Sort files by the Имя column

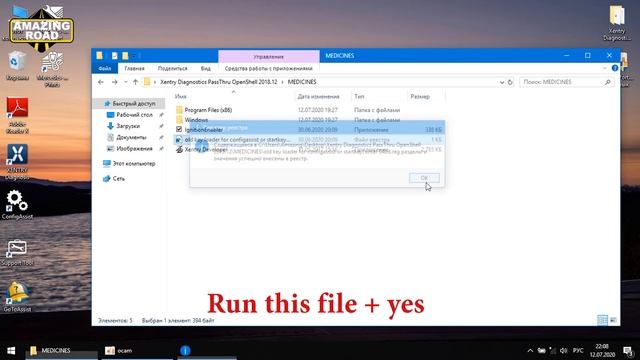pos(180,96)
